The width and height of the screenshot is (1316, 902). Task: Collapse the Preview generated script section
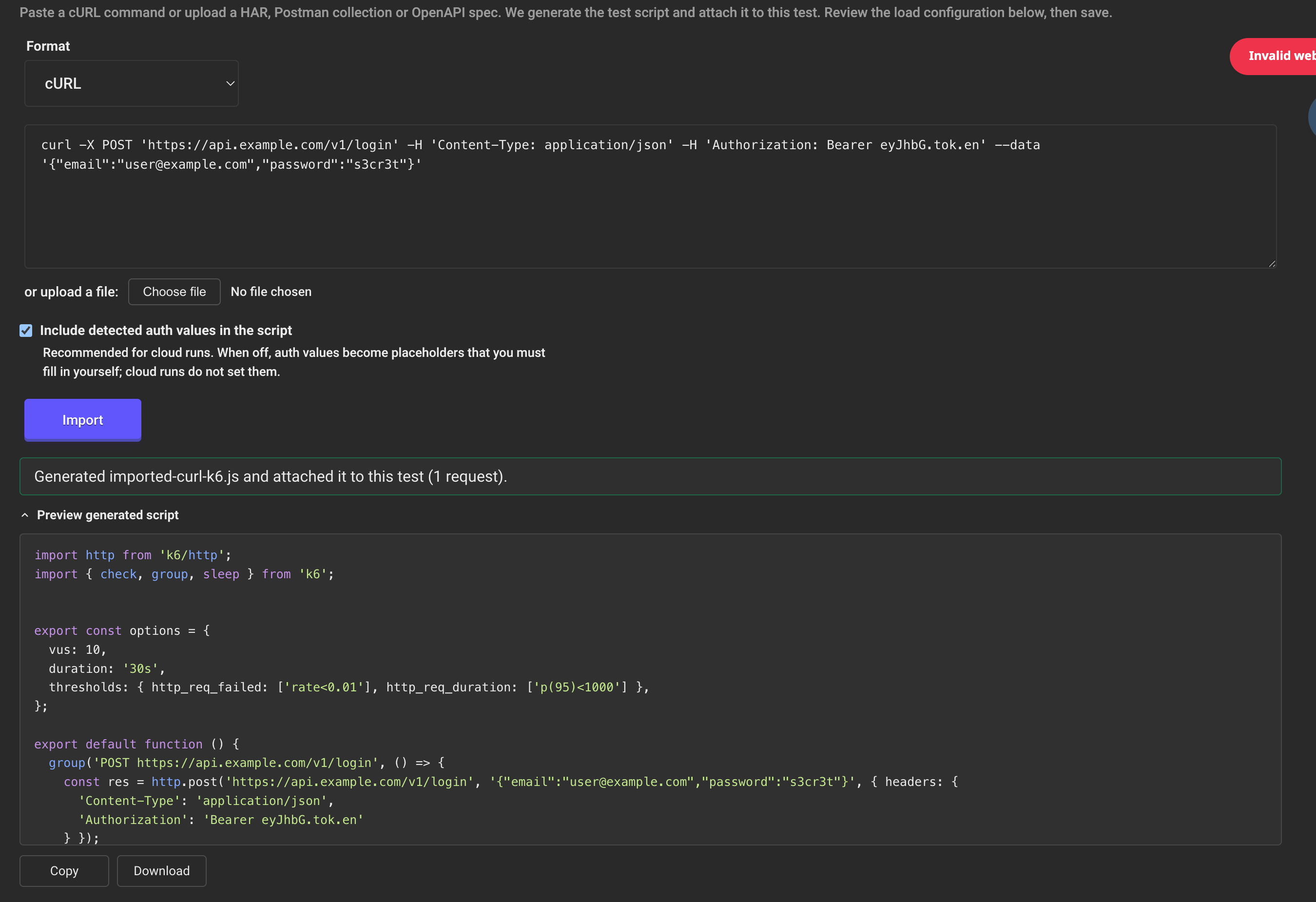click(x=99, y=515)
